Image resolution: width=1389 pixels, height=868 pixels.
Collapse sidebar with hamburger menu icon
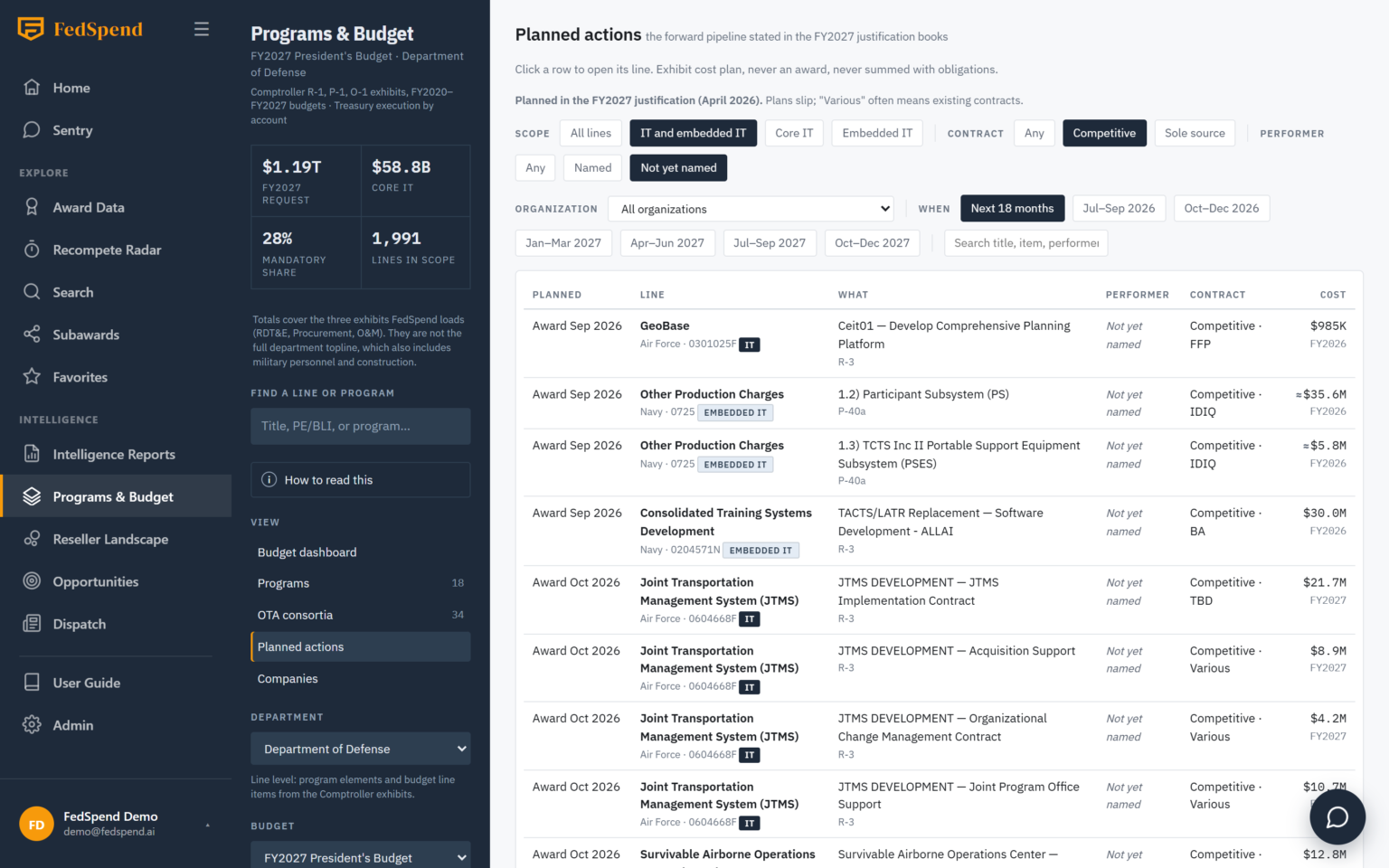click(202, 29)
